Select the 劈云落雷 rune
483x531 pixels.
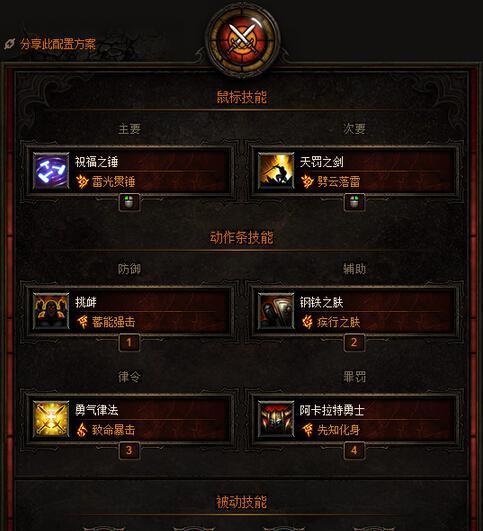(x=338, y=182)
